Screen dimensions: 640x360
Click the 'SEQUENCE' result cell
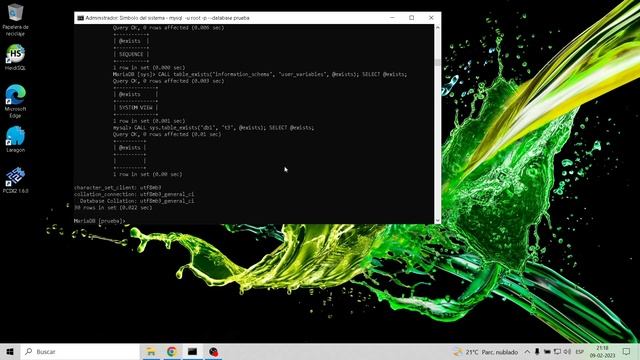click(x=131, y=54)
